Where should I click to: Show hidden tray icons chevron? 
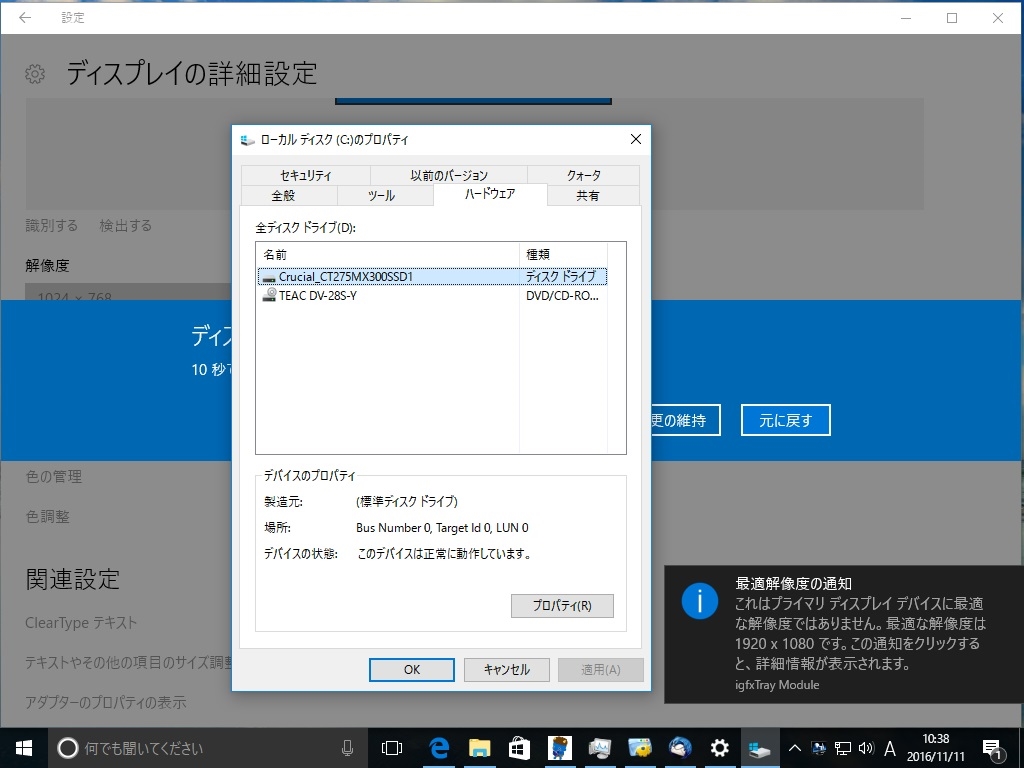794,748
